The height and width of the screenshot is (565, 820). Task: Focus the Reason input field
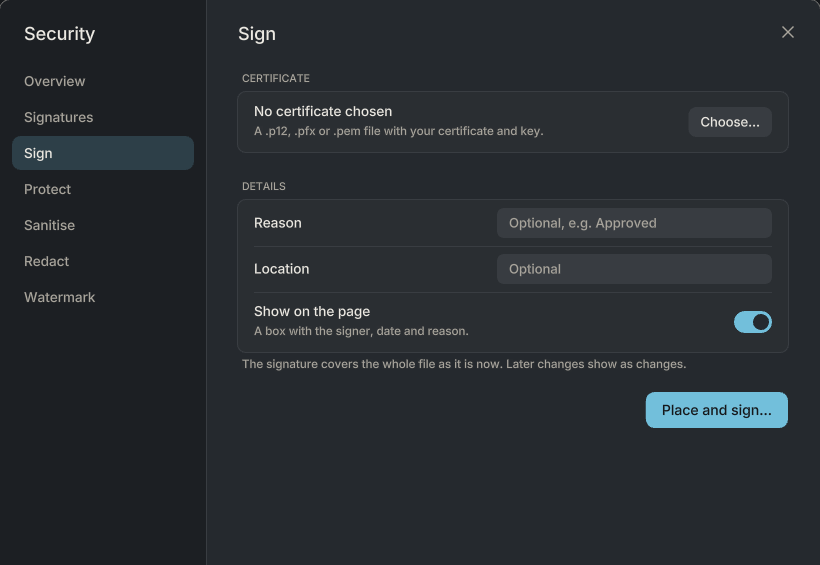634,223
